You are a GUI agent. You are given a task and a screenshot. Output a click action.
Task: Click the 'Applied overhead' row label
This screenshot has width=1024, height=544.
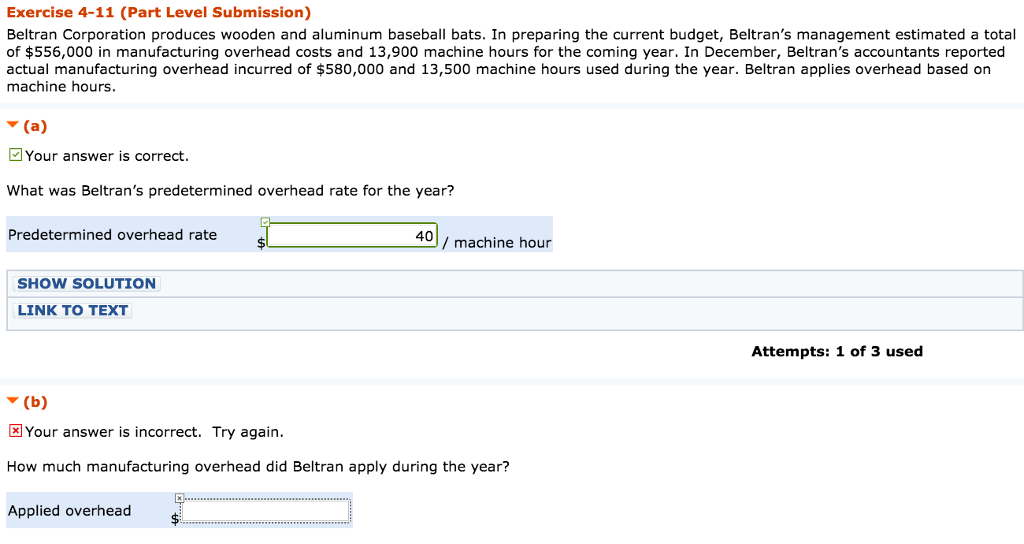[70, 511]
